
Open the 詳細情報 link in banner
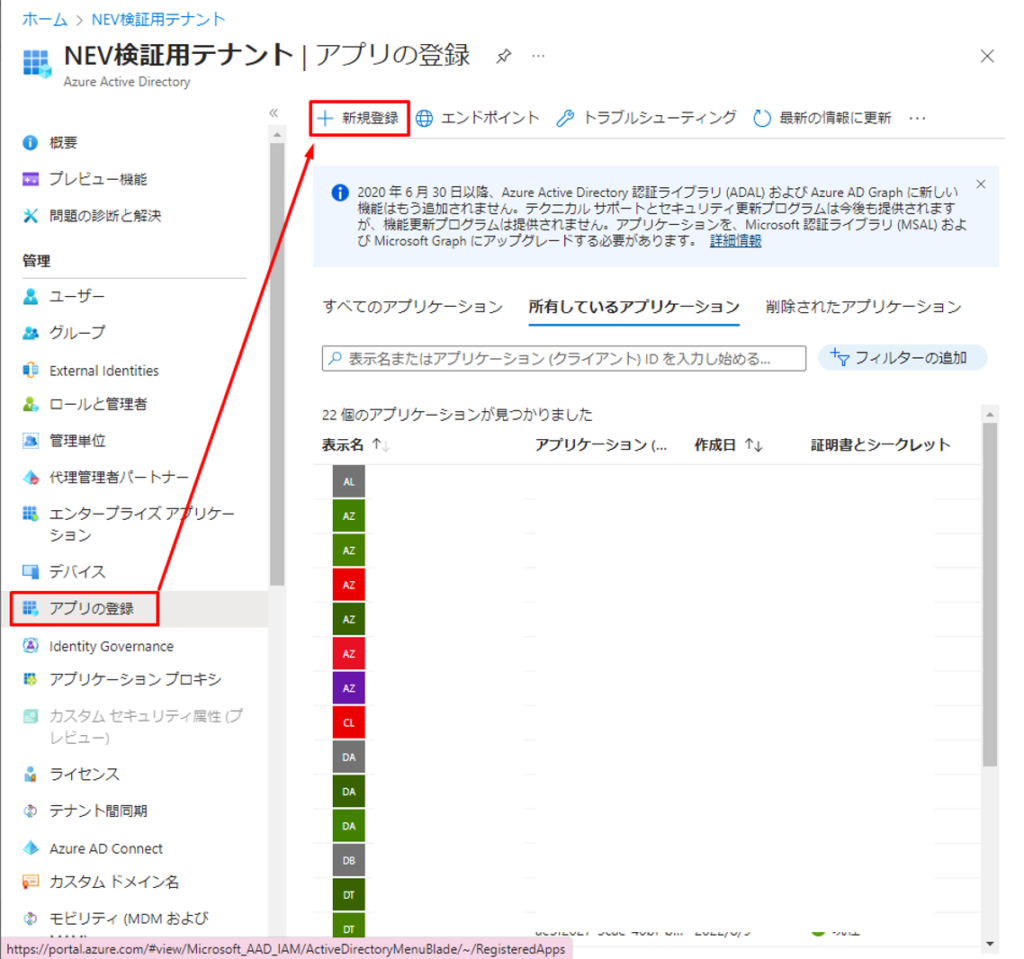(735, 241)
